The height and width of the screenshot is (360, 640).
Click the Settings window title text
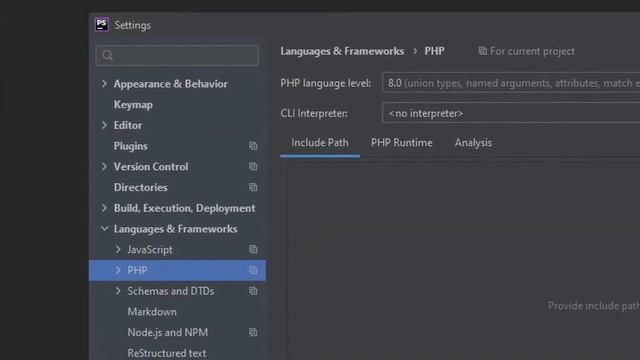click(133, 25)
